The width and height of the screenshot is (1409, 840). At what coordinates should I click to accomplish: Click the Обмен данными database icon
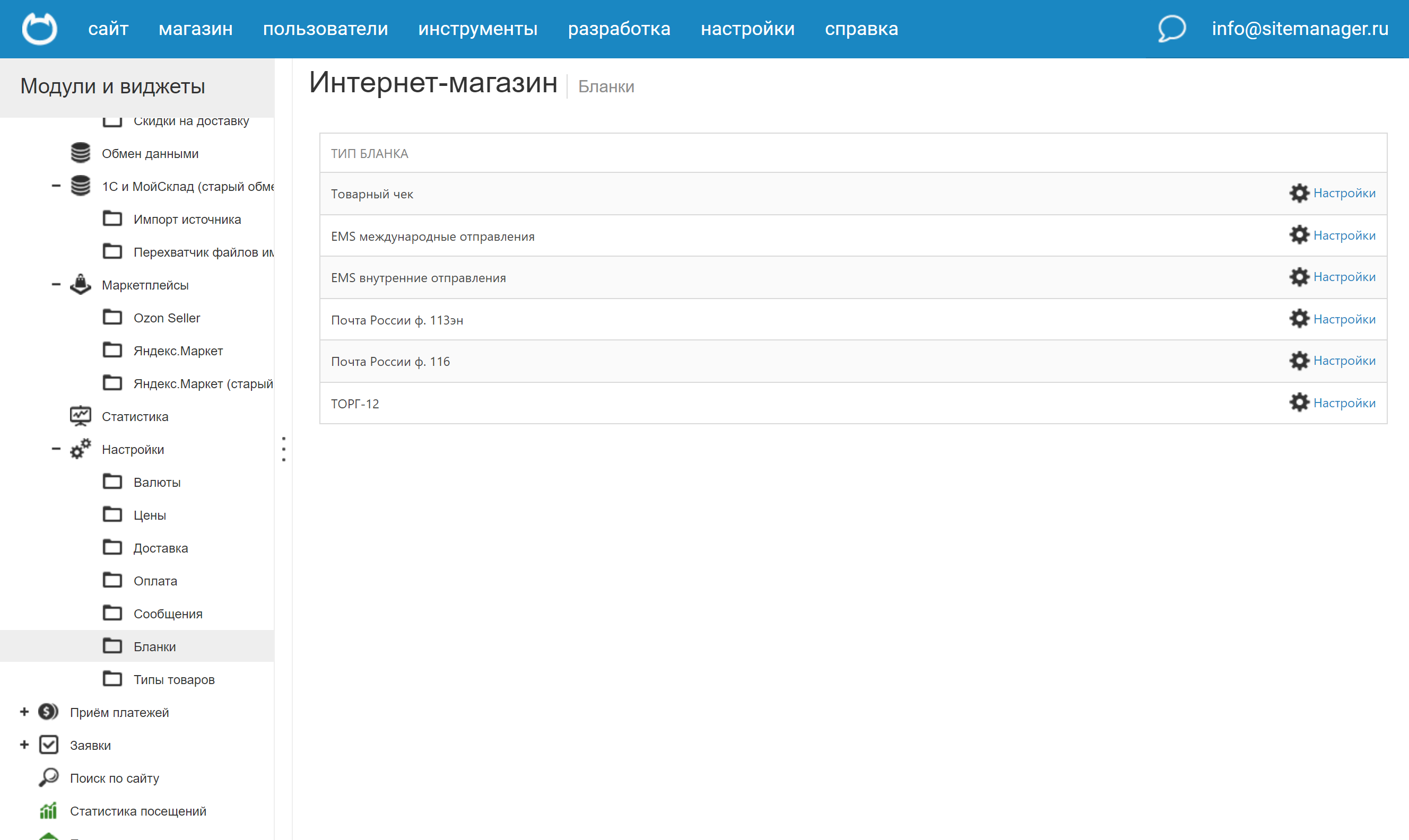point(81,153)
